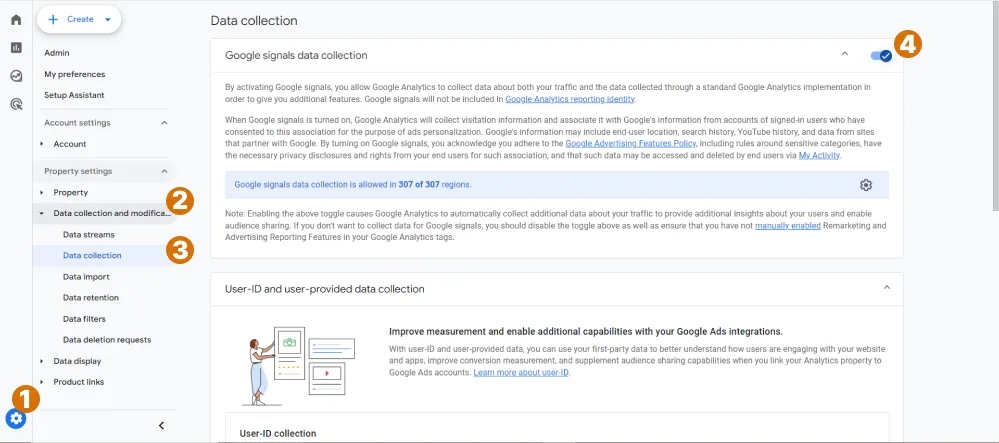This screenshot has width=999, height=443.
Task: Open the Reports bar chart icon
Action: (17, 48)
